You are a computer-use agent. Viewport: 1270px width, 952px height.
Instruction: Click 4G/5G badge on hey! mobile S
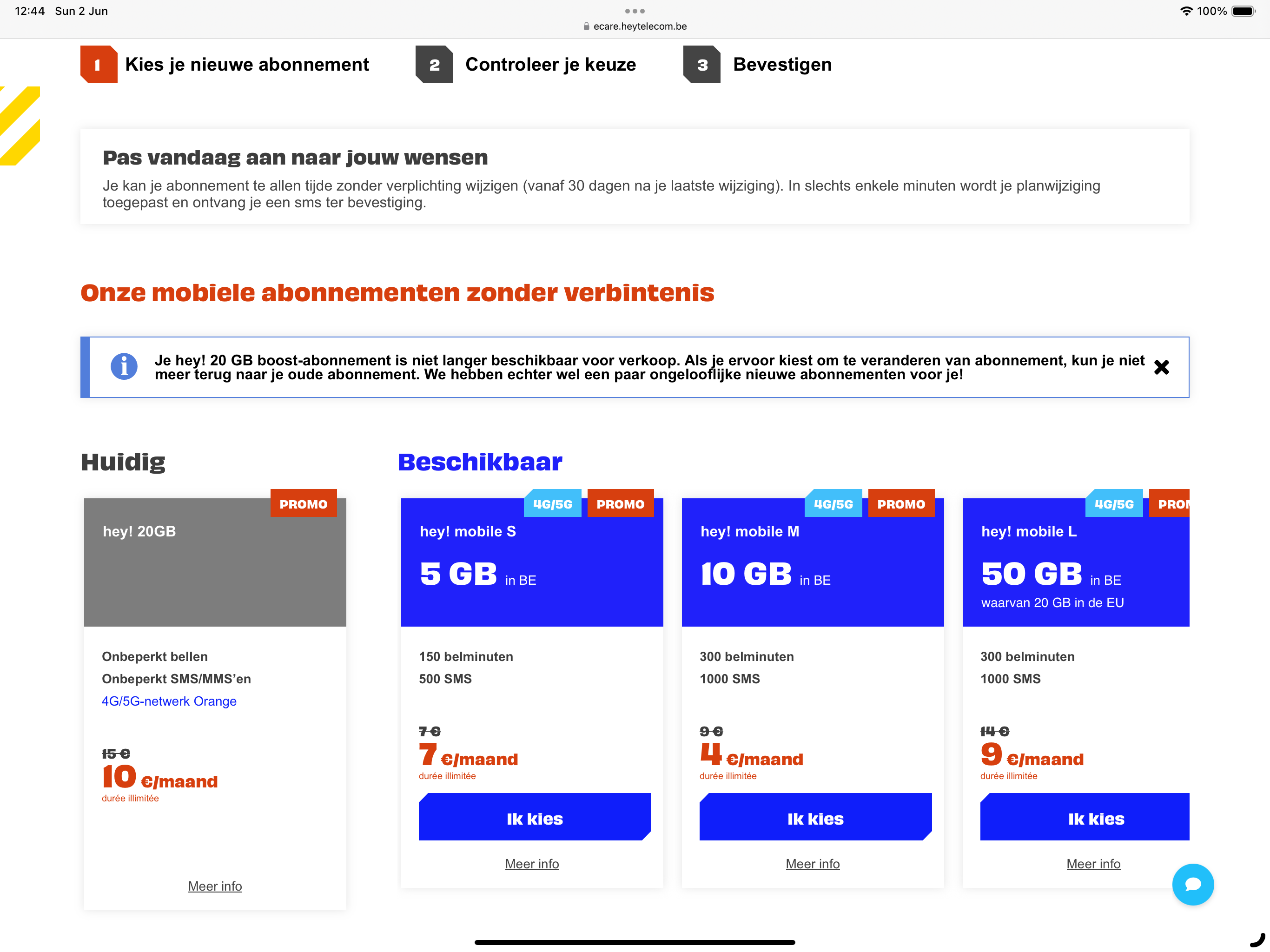click(x=552, y=504)
